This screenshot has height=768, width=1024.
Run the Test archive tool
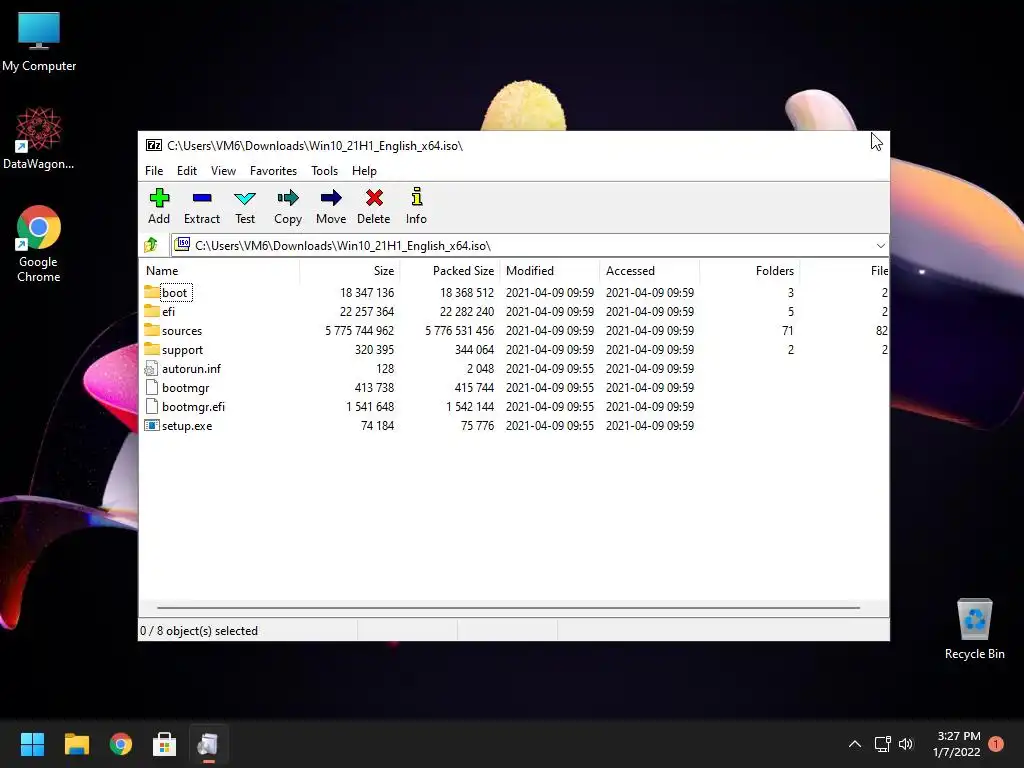[x=245, y=206]
